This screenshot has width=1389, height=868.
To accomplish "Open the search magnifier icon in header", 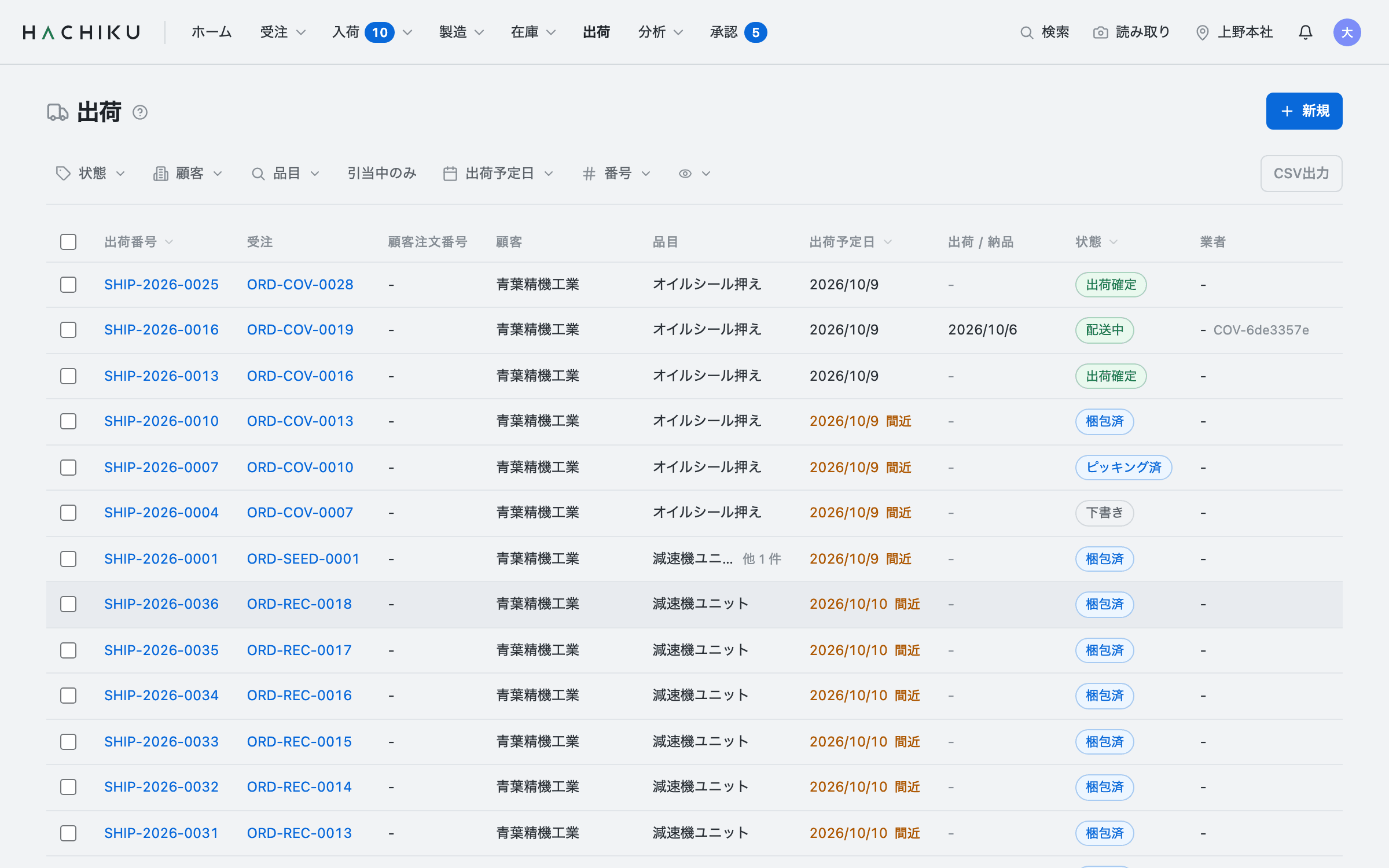I will tap(1026, 32).
